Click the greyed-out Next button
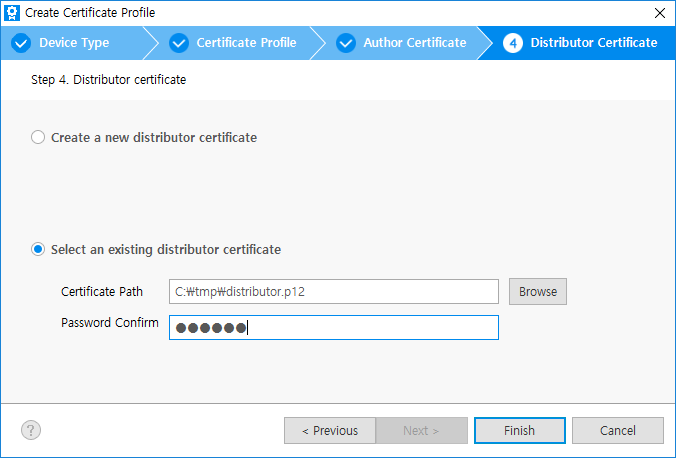The height and width of the screenshot is (458, 676). (421, 430)
